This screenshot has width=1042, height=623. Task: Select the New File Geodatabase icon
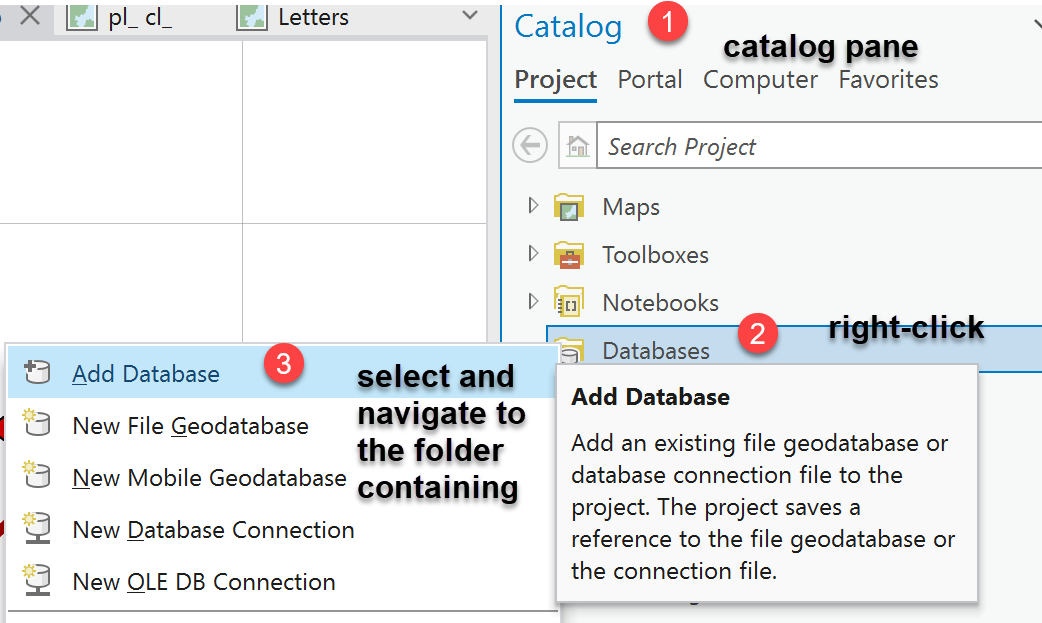(36, 424)
